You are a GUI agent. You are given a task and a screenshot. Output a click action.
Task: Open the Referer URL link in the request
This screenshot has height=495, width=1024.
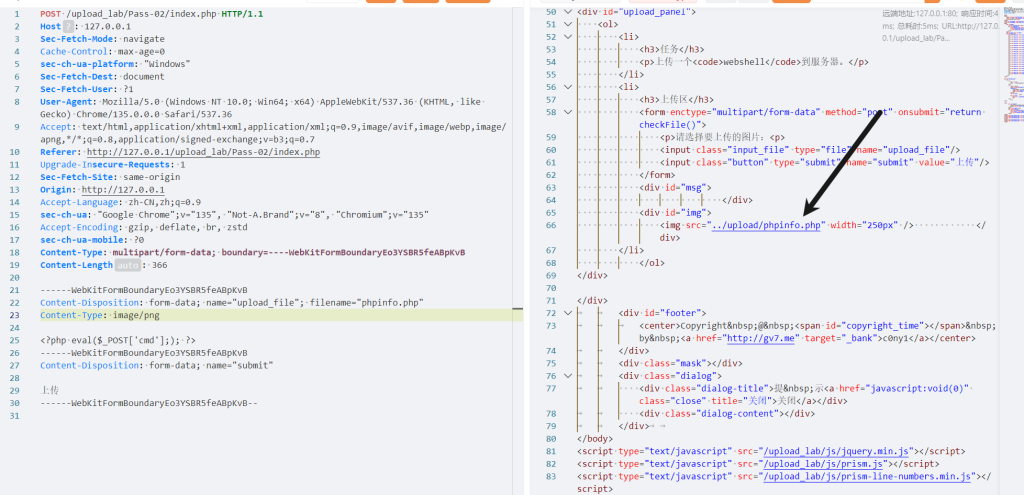(203, 152)
